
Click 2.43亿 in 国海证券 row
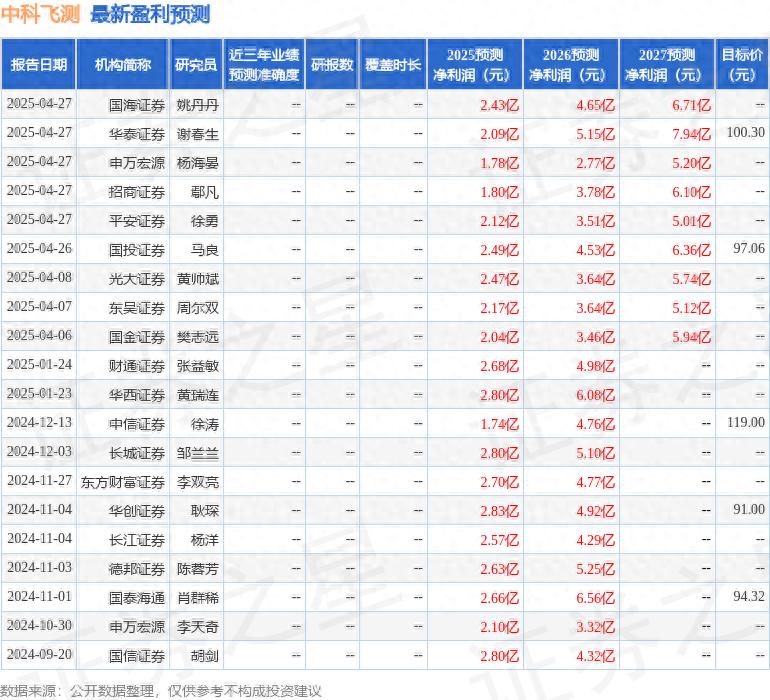(499, 105)
